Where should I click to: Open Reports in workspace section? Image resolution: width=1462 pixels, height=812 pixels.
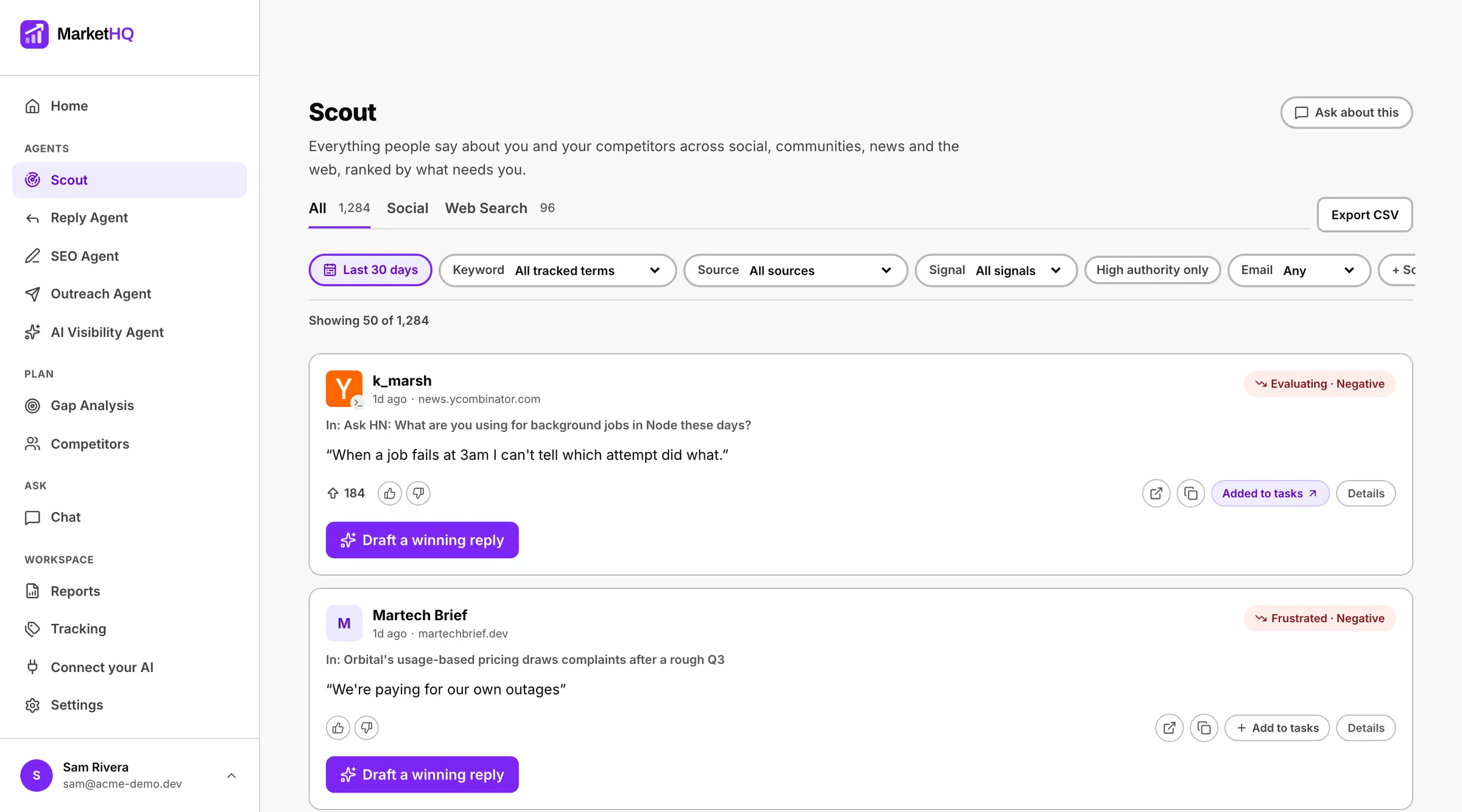click(129, 591)
